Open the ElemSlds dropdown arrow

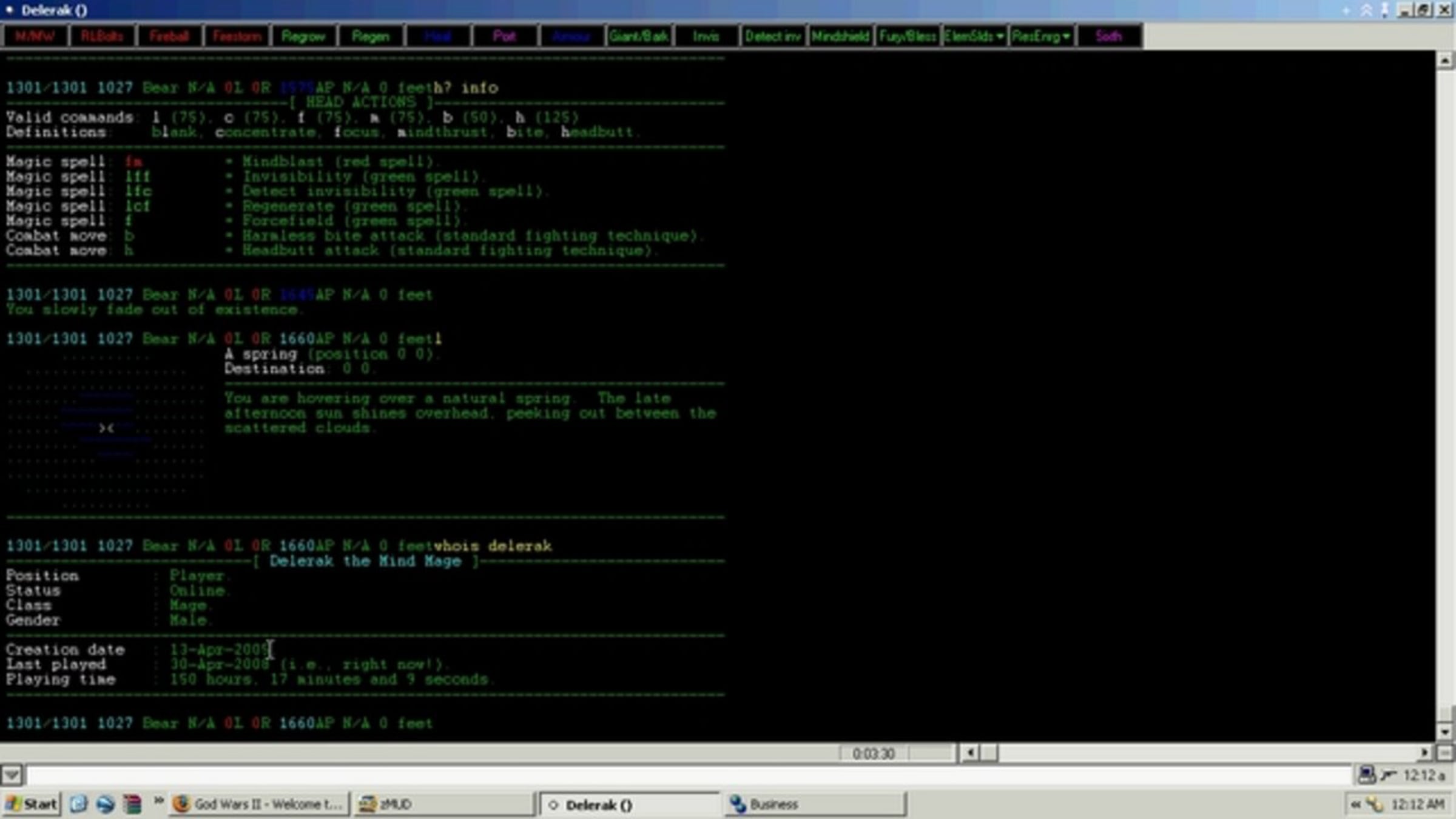pos(999,36)
